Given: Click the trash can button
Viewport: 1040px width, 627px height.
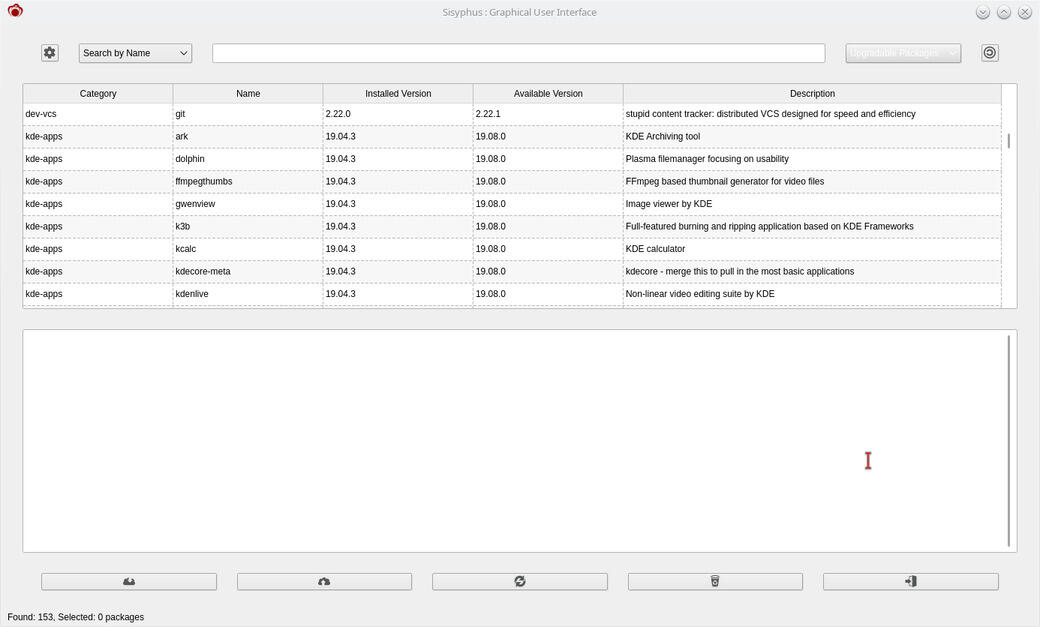Looking at the screenshot, I should pyautogui.click(x=715, y=581).
